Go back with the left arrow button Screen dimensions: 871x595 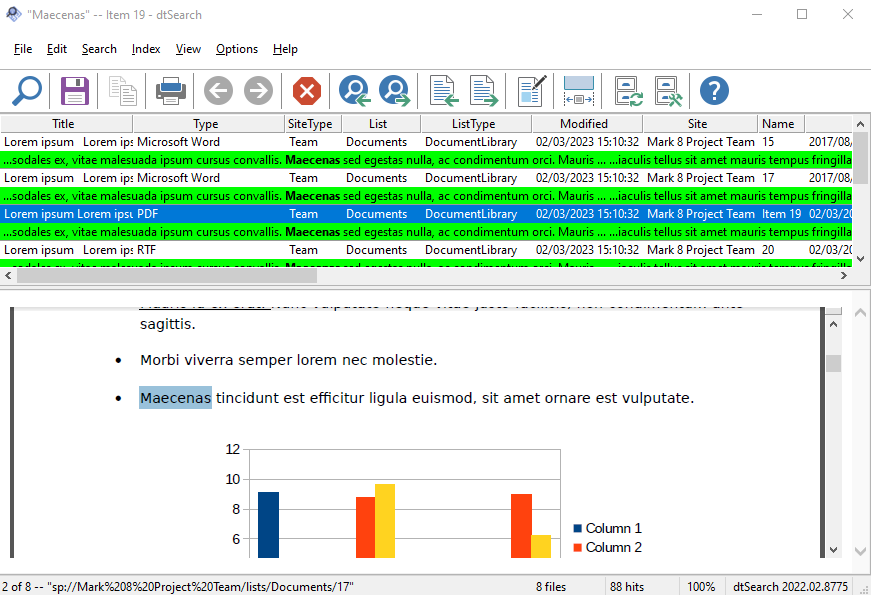[x=218, y=91]
